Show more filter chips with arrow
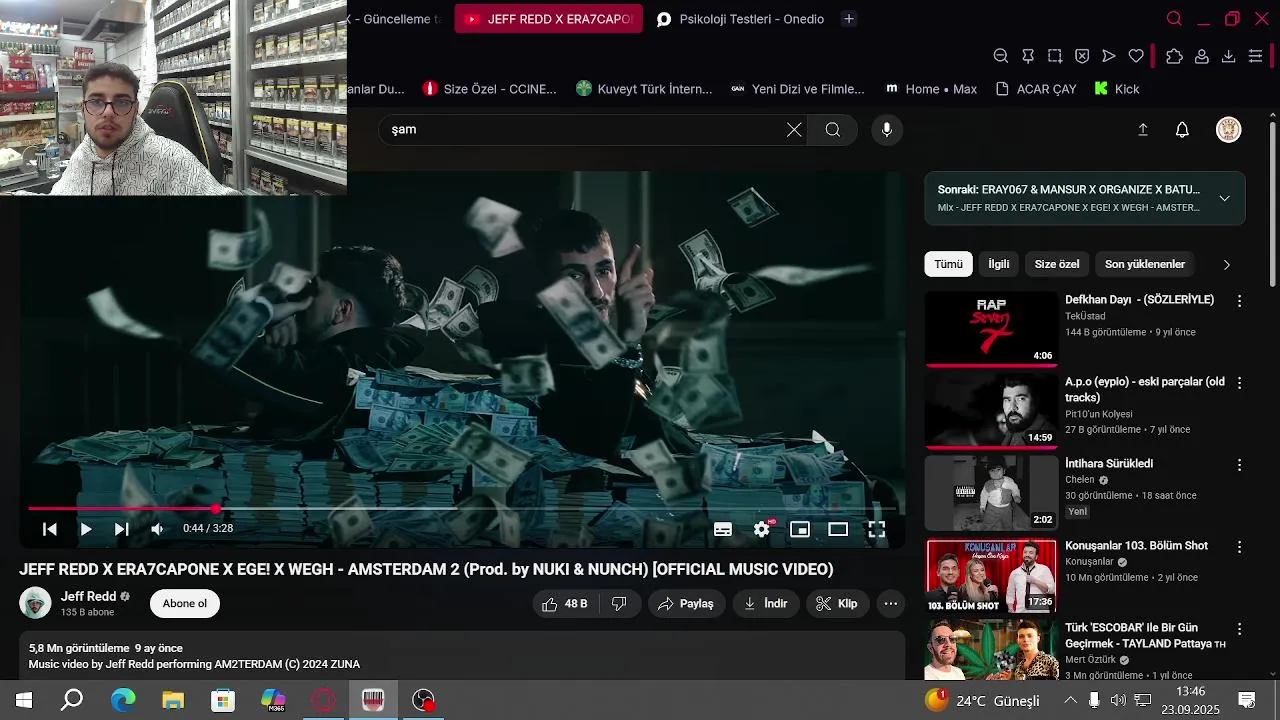The height and width of the screenshot is (720, 1280). click(x=1227, y=265)
